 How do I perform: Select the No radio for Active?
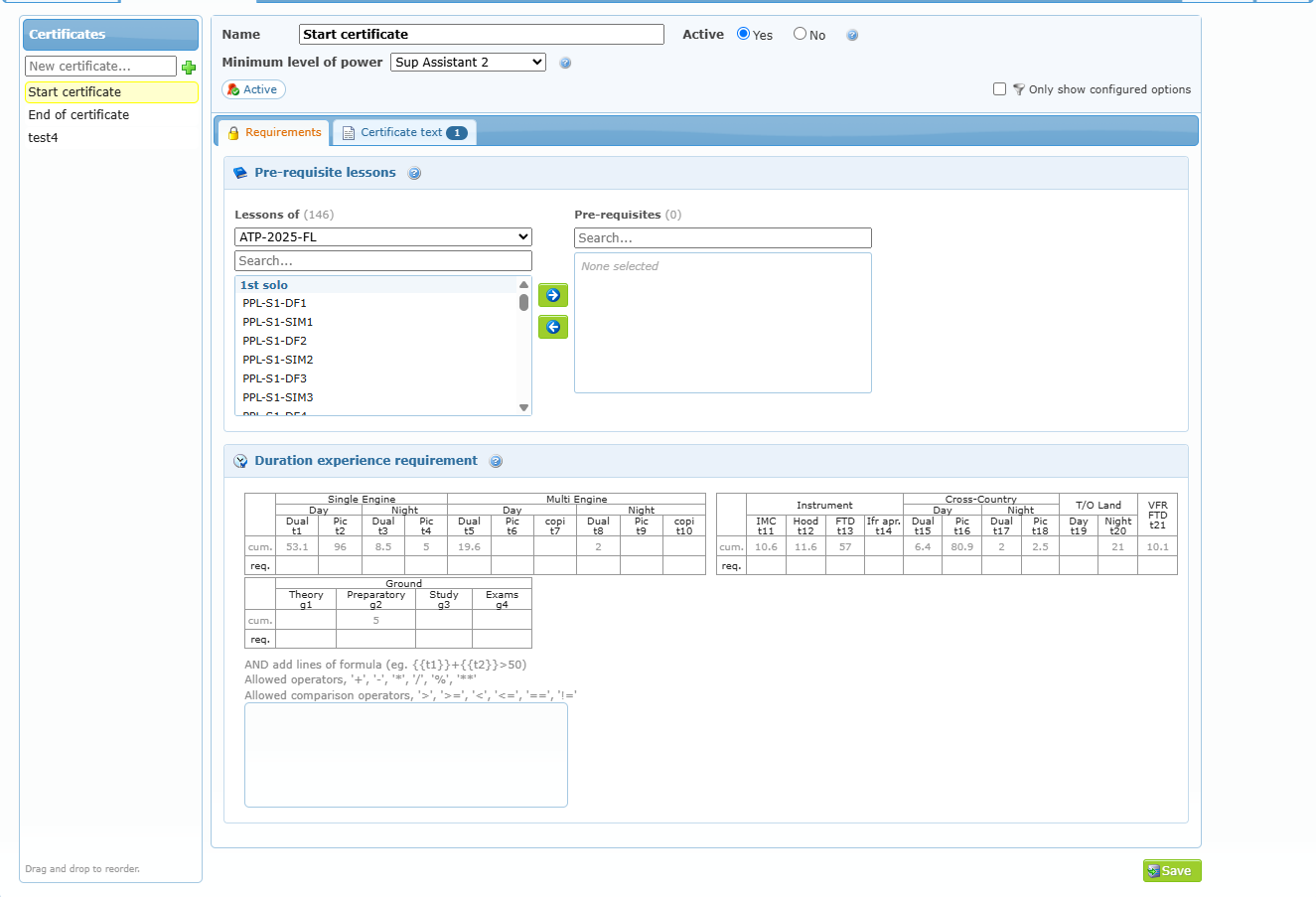800,34
